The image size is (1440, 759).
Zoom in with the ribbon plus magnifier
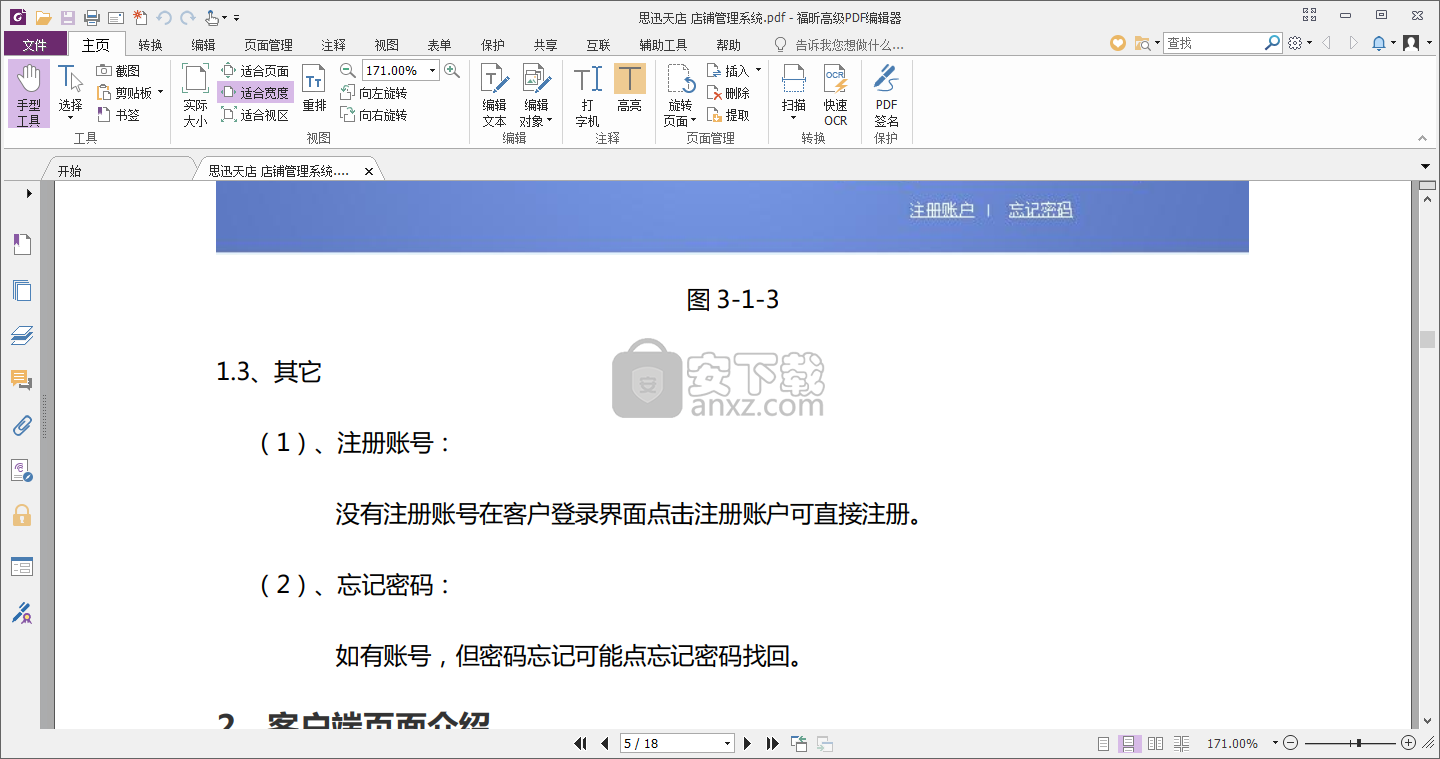(x=452, y=70)
